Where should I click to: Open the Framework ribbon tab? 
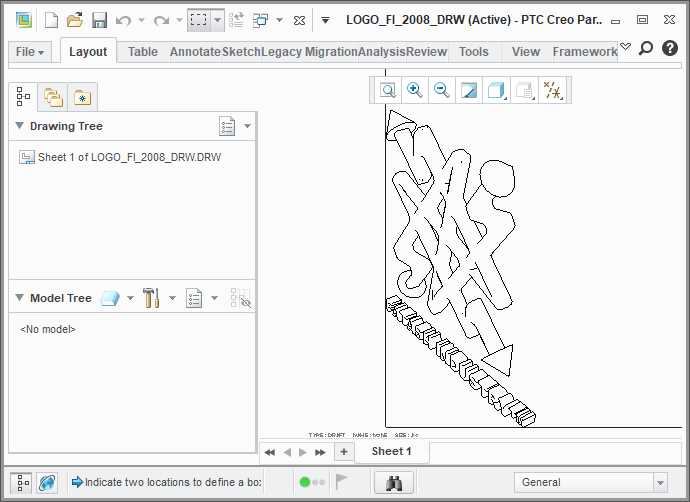[585, 52]
